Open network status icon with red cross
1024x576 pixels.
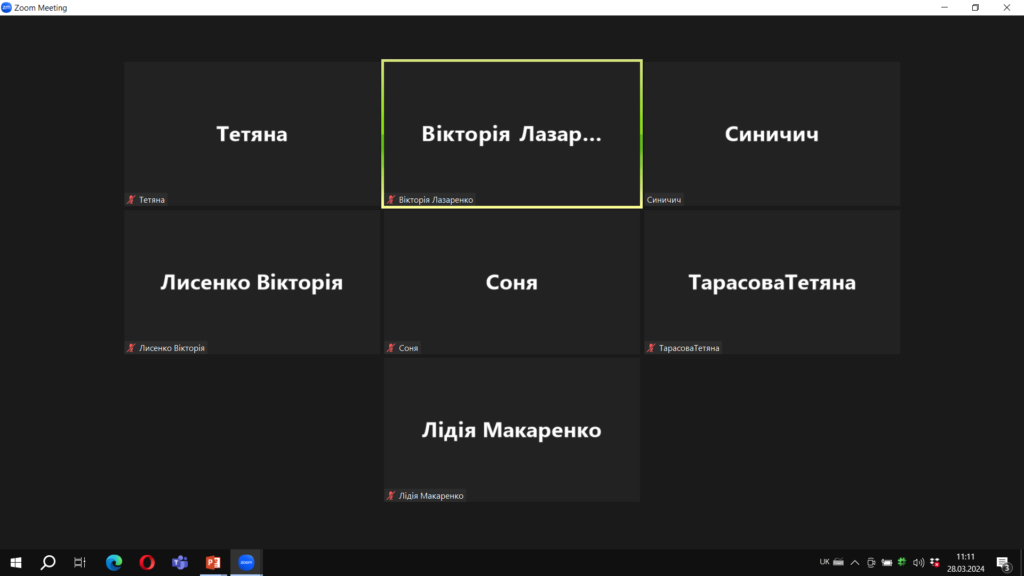935,562
